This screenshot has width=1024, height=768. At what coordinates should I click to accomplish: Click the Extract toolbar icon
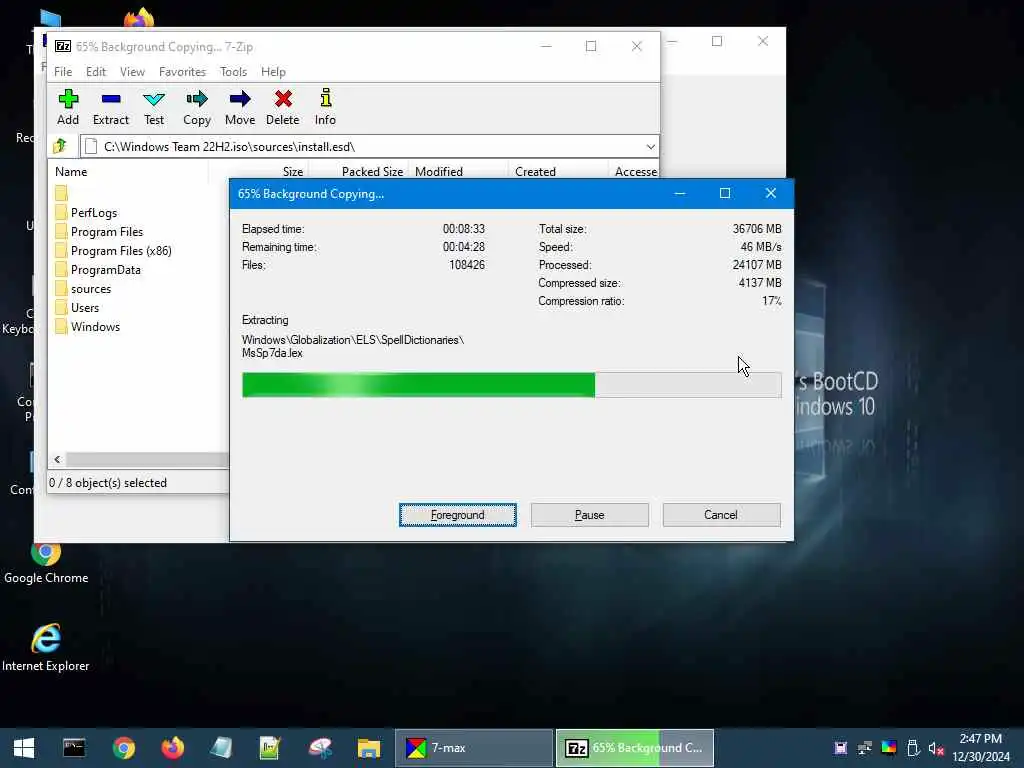click(x=111, y=107)
